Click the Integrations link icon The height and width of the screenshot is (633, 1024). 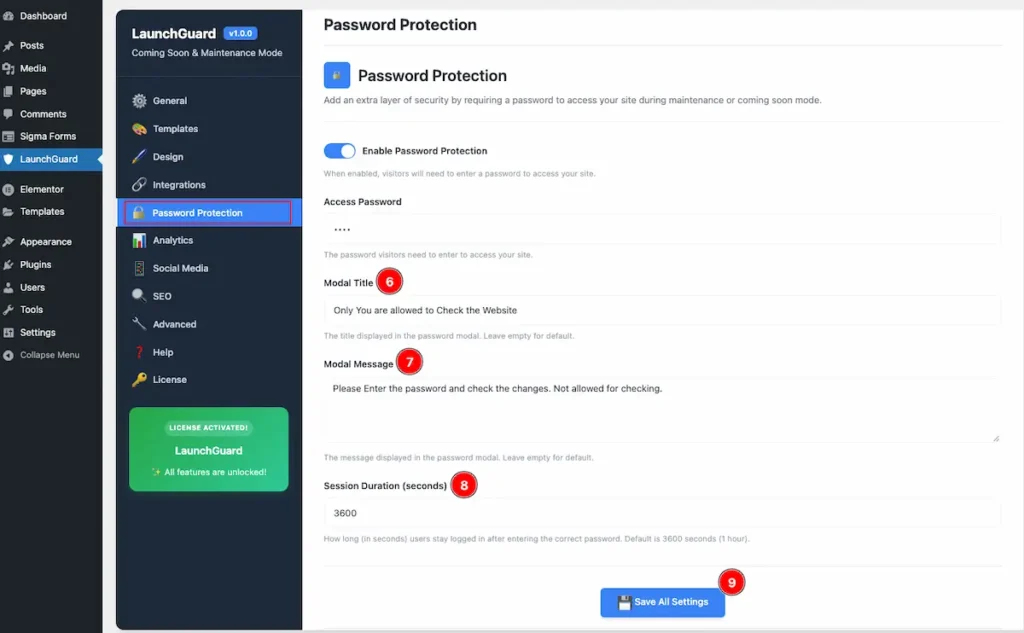point(139,185)
